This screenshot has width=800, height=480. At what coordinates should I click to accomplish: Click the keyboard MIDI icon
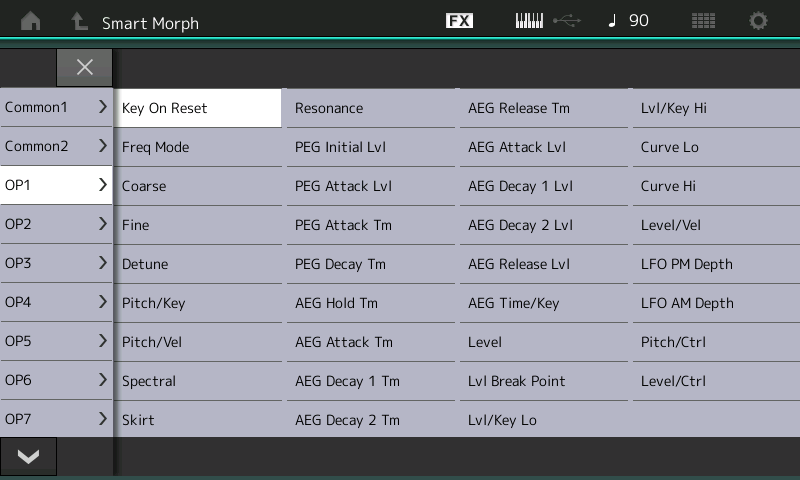tap(529, 21)
